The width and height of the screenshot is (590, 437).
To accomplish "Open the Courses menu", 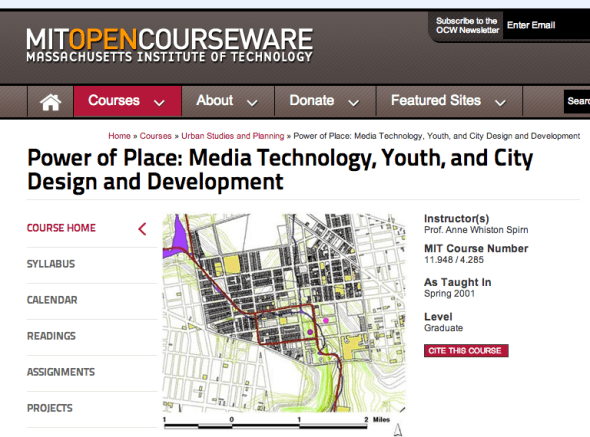I will click(128, 101).
